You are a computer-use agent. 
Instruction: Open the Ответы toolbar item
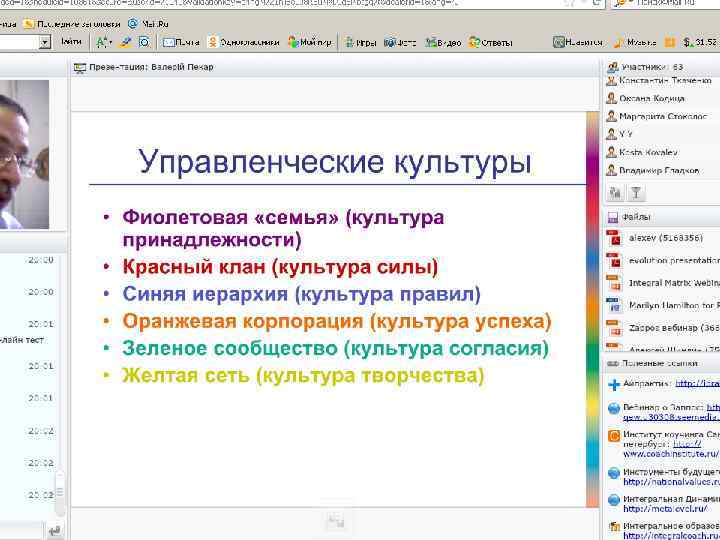[x=490, y=43]
